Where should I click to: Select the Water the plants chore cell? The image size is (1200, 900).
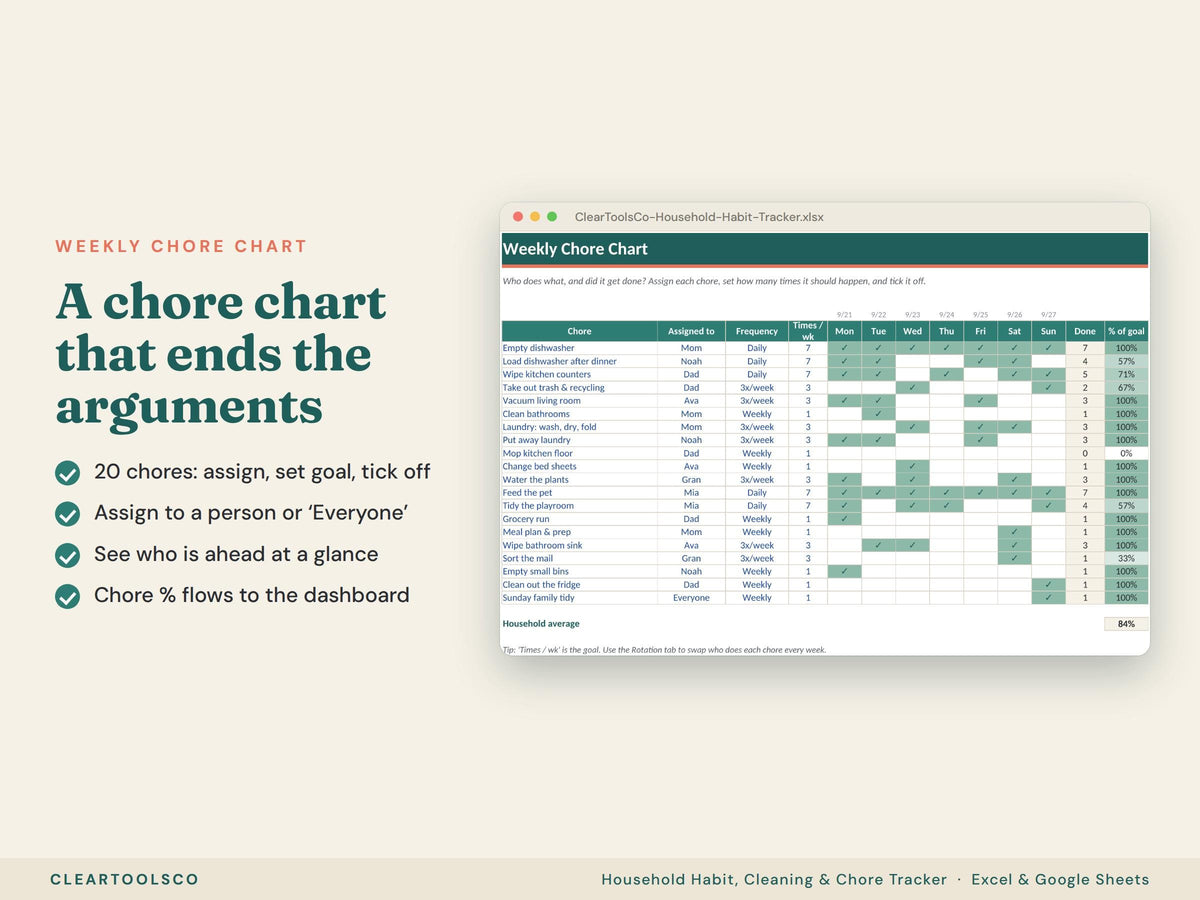[x=579, y=480]
